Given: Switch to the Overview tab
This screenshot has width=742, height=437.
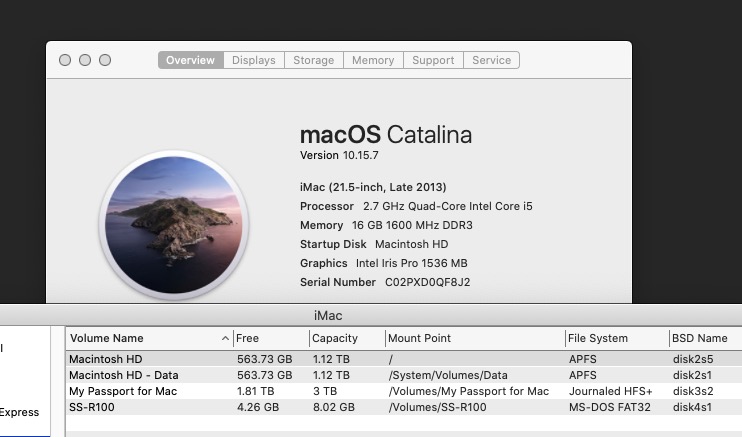Looking at the screenshot, I should [190, 60].
